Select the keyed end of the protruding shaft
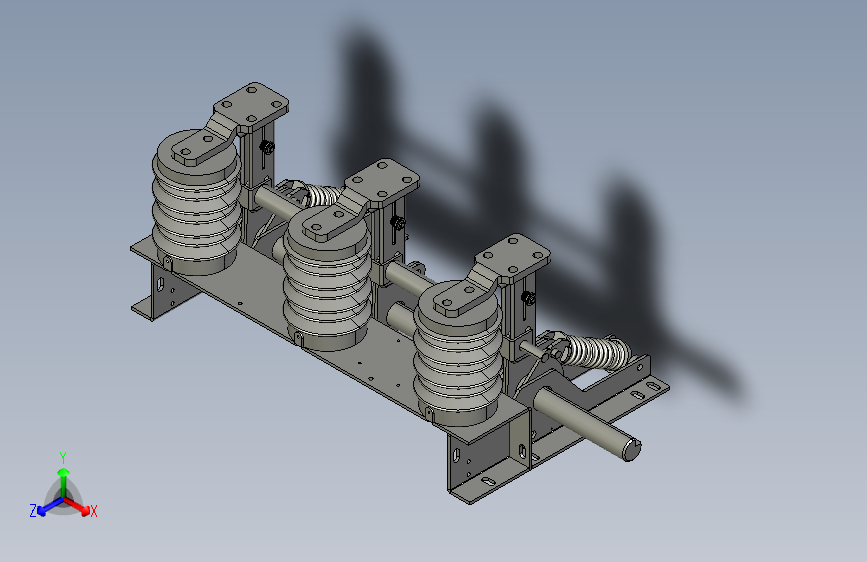Viewport: 867px width, 562px height. (631, 449)
